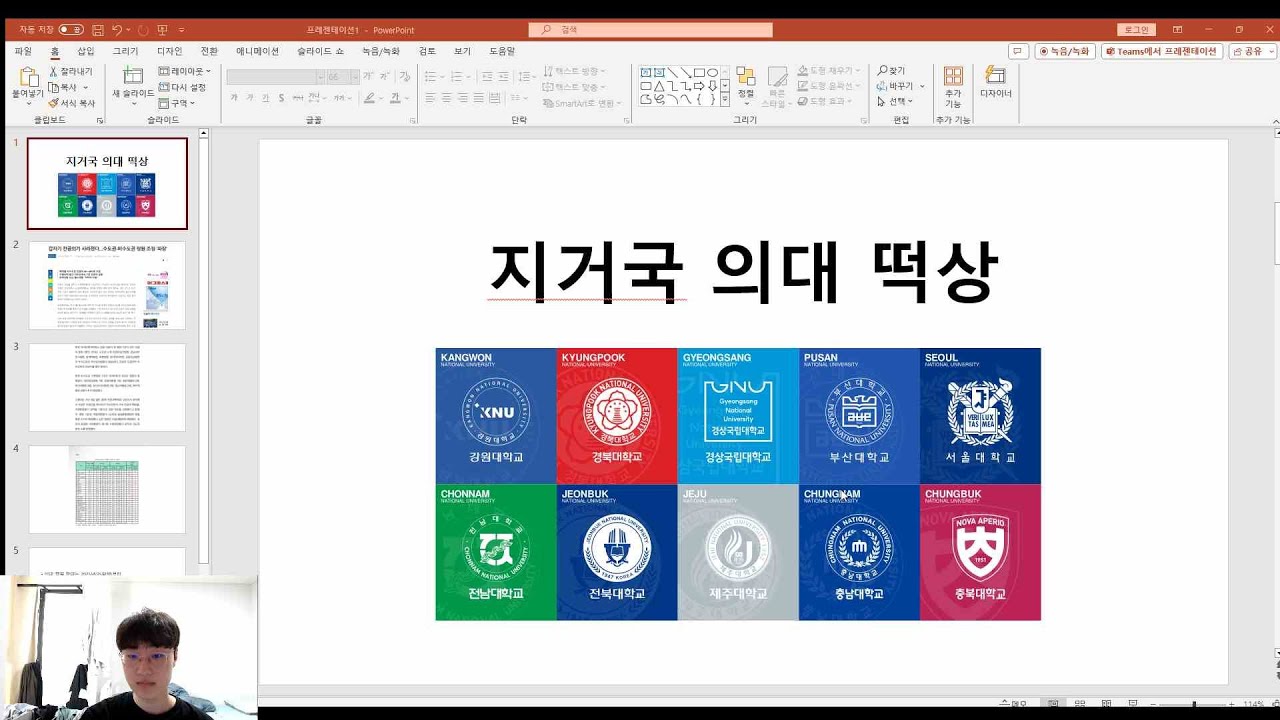Open the 검토 (Review) tab
This screenshot has width=1280, height=720.
(x=427, y=51)
